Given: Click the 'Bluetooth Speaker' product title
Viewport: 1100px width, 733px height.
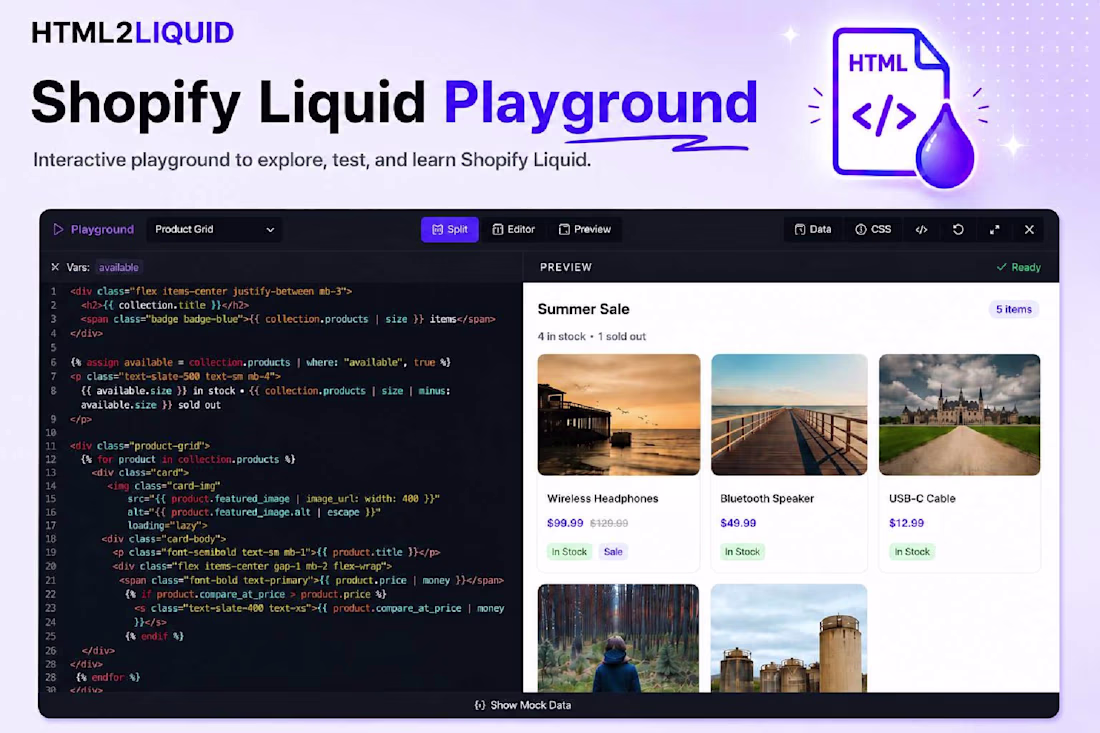Looking at the screenshot, I should pos(767,499).
